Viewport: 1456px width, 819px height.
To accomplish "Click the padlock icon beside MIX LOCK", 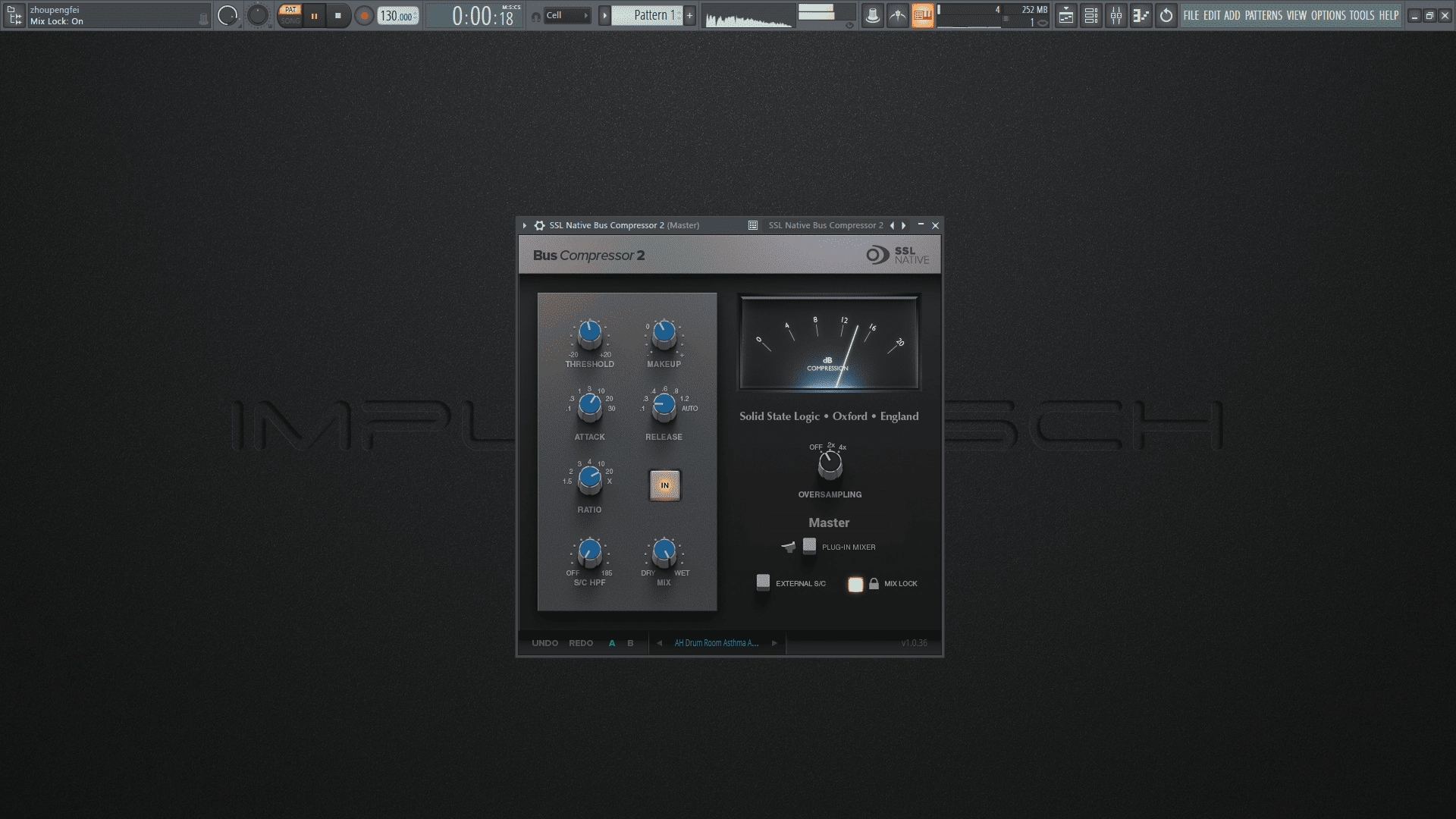I will (x=874, y=583).
